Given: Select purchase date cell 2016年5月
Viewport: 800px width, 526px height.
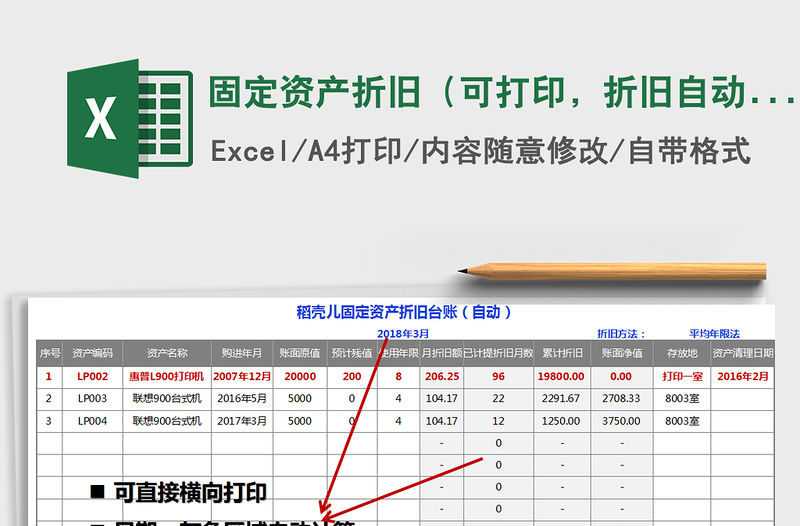Looking at the screenshot, I should pos(242,398).
